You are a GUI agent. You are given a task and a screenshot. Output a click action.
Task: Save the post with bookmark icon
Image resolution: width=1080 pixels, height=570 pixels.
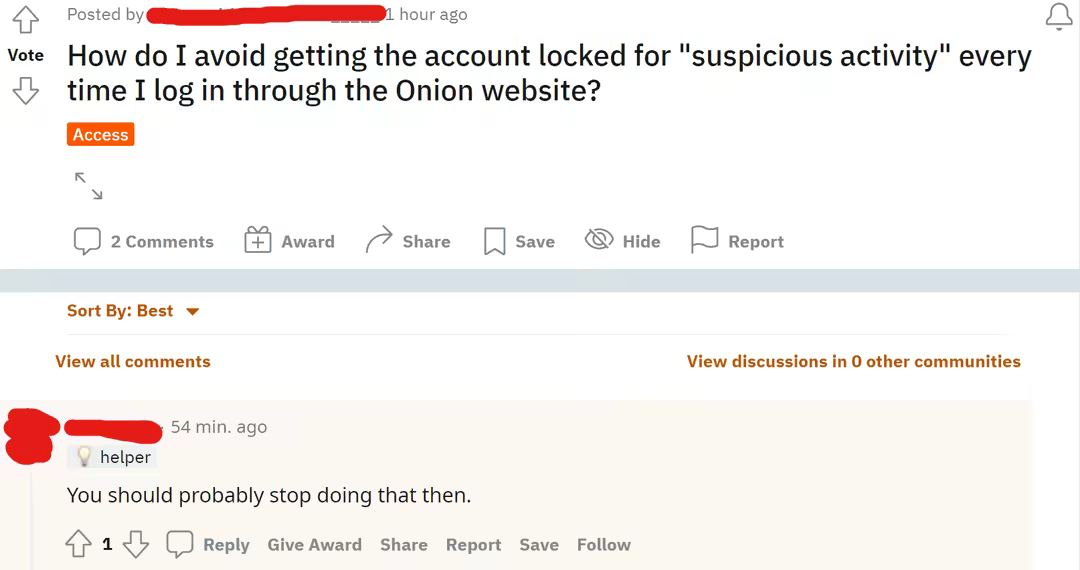tap(519, 241)
